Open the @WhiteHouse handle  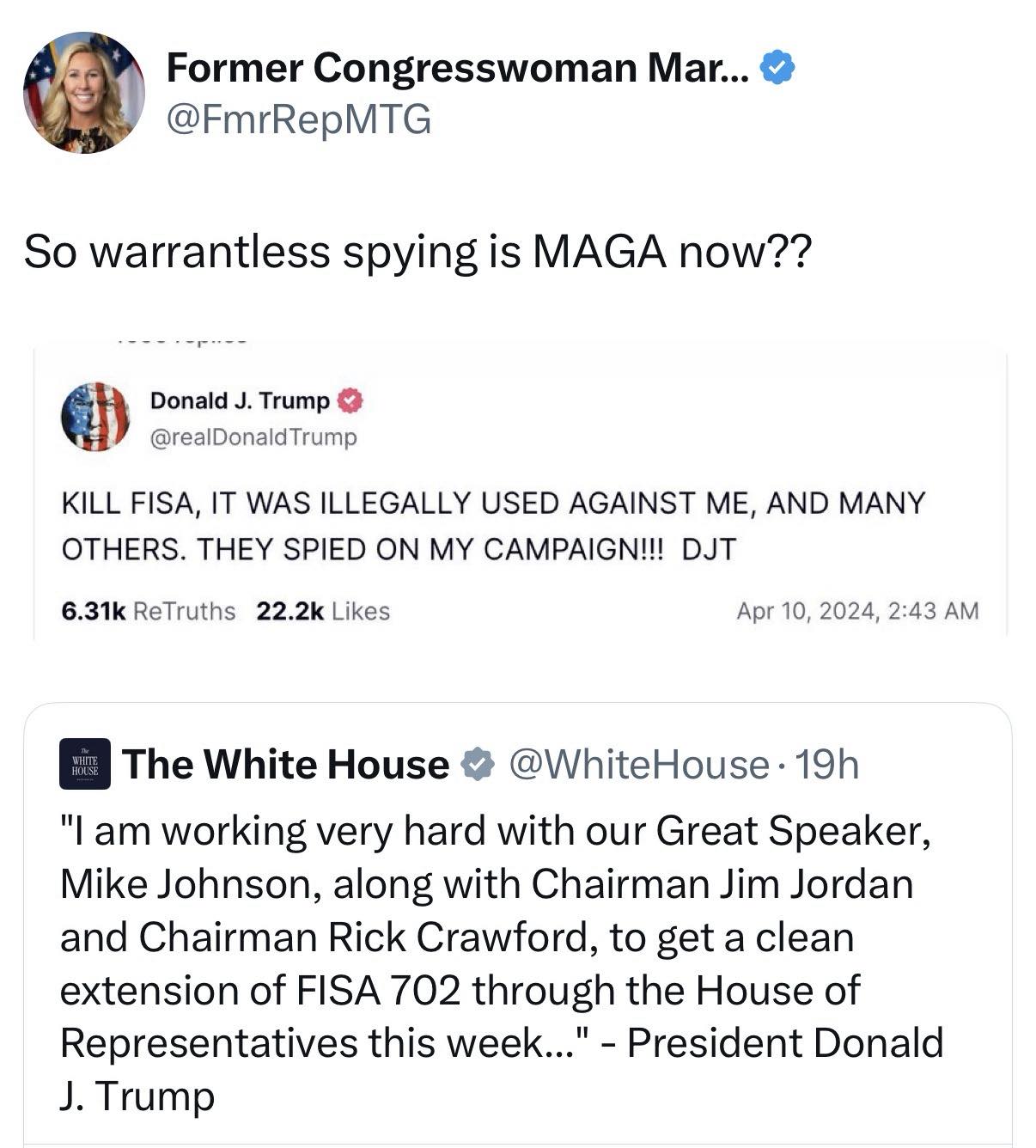[639, 764]
